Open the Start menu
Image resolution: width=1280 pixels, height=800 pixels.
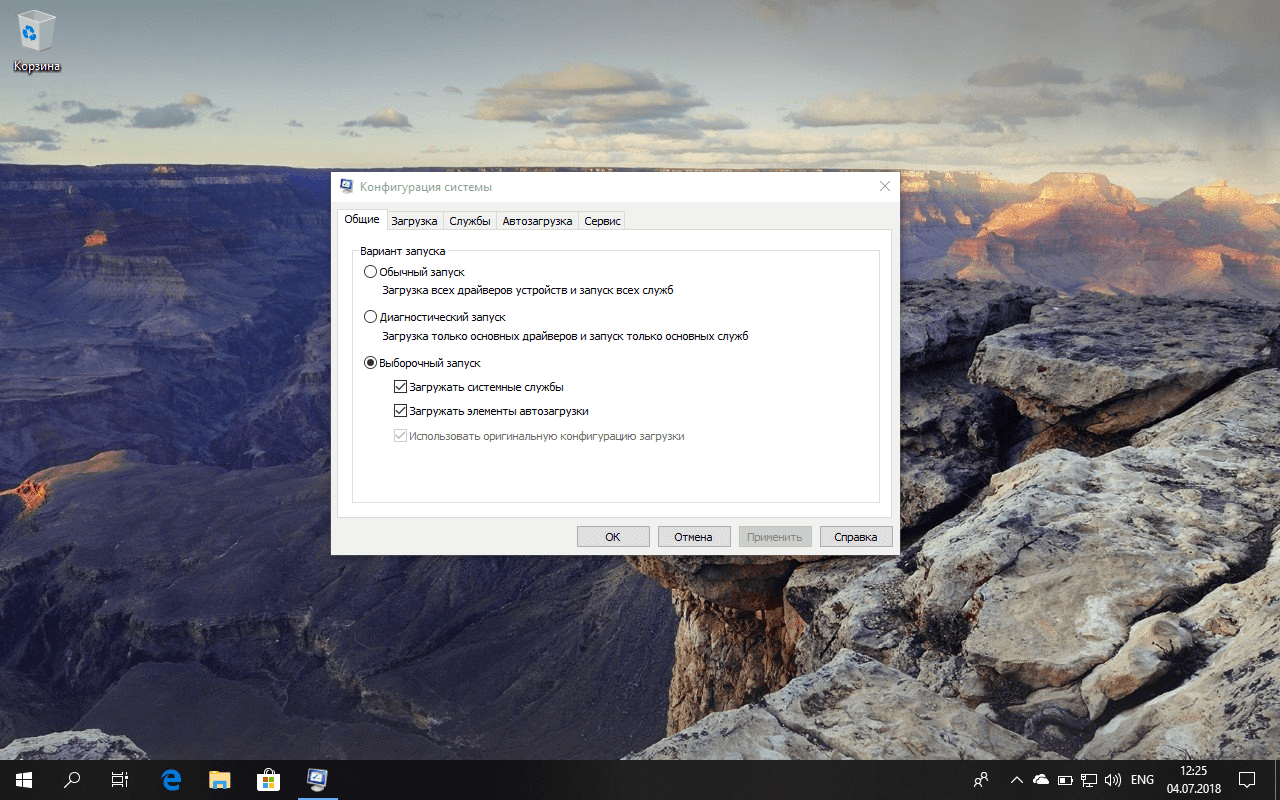coord(22,779)
